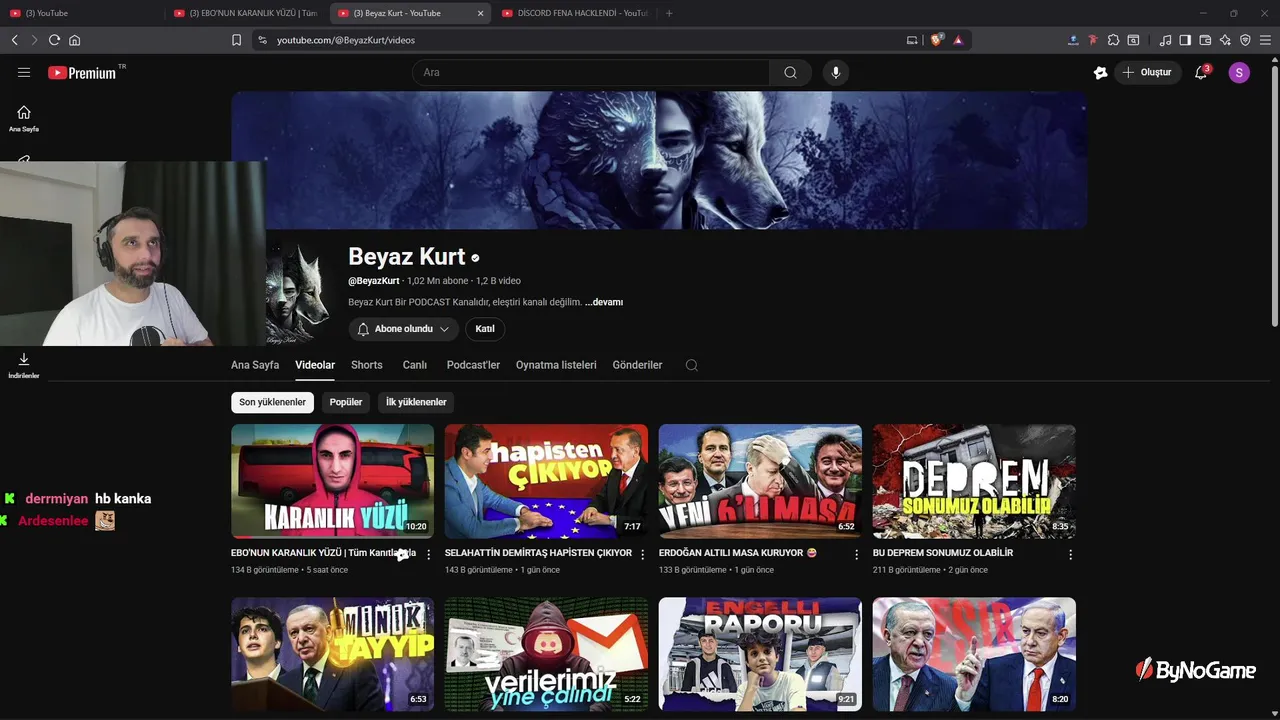1280x720 pixels.
Task: Play the MİNİK TAYYİP video thumbnail
Action: (x=333, y=654)
